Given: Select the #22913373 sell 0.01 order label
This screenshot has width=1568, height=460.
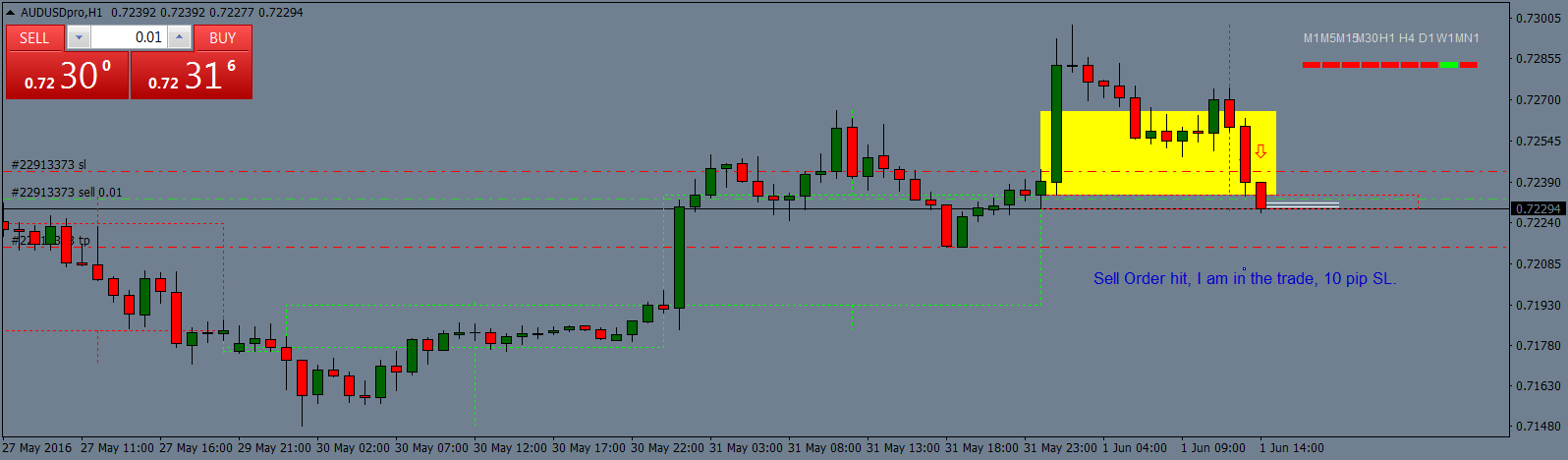Looking at the screenshot, I should (67, 193).
